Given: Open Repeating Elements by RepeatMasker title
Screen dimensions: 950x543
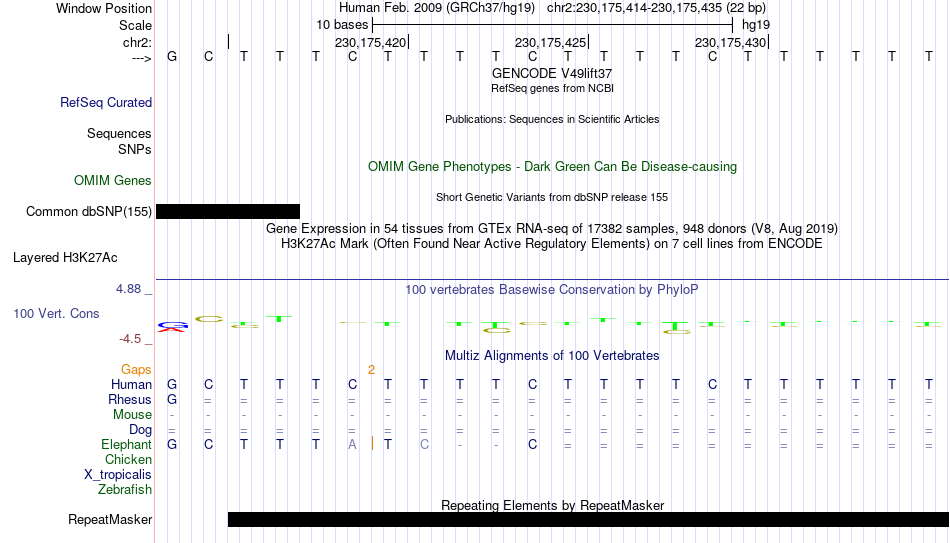Looking at the screenshot, I should [552, 505].
